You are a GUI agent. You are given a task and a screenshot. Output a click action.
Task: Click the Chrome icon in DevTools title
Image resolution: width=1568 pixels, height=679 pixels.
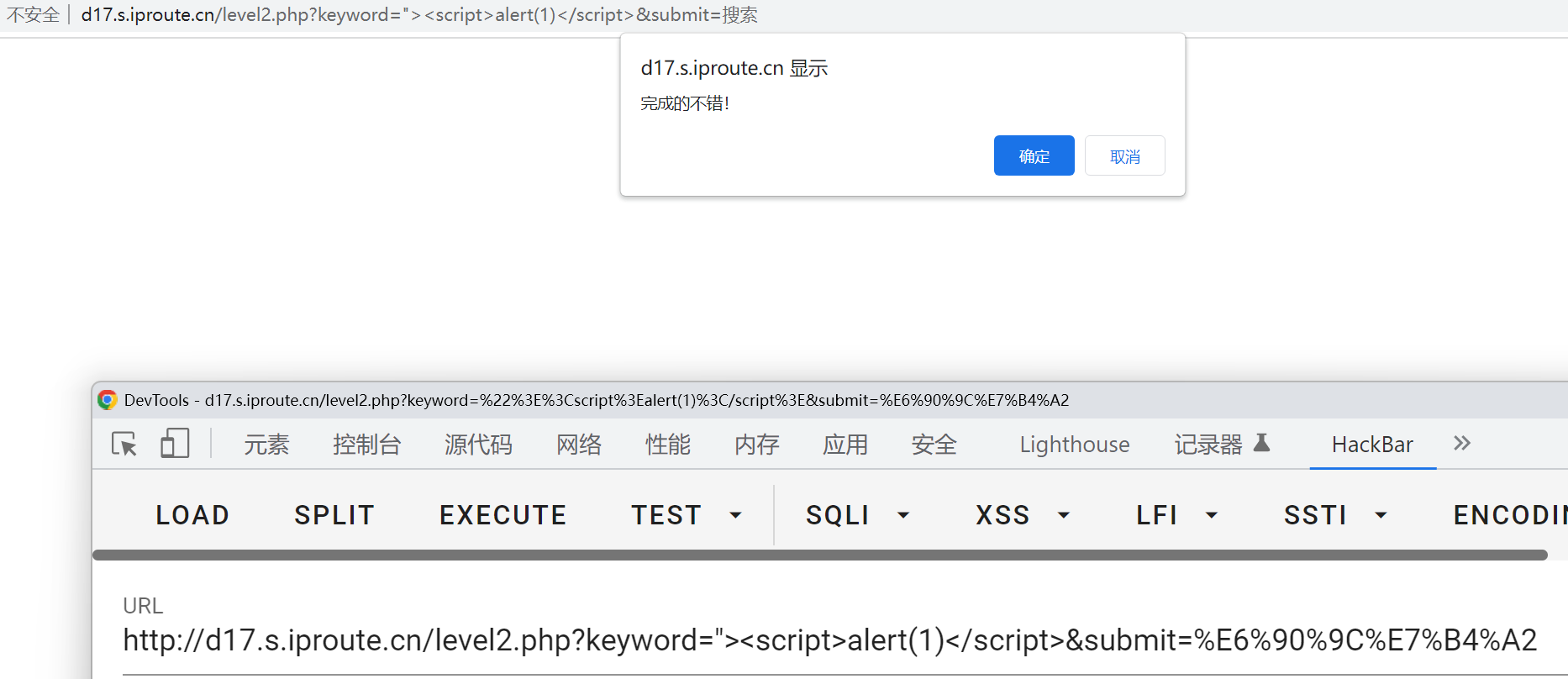point(107,400)
